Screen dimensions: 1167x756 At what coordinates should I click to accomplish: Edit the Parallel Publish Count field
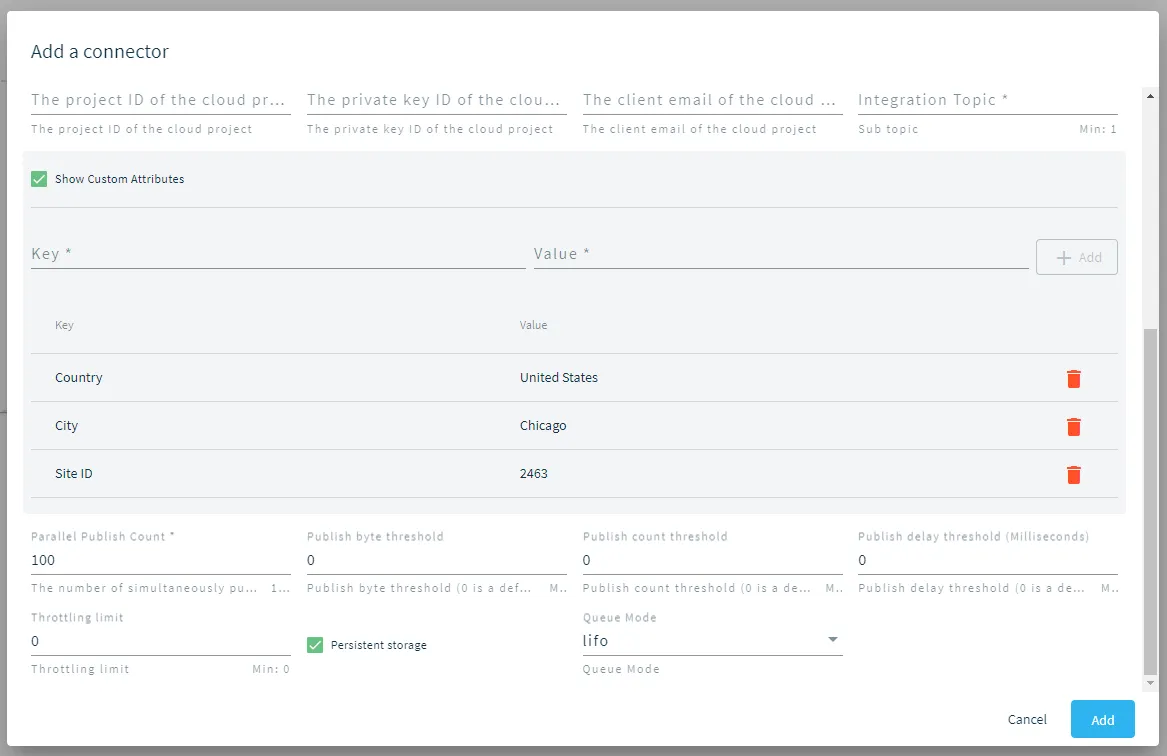161,560
